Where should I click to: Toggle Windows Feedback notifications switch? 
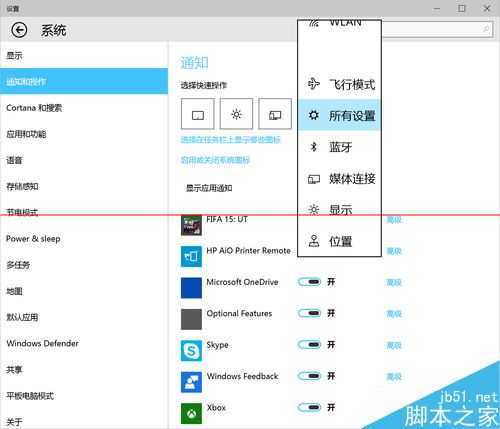[310, 376]
